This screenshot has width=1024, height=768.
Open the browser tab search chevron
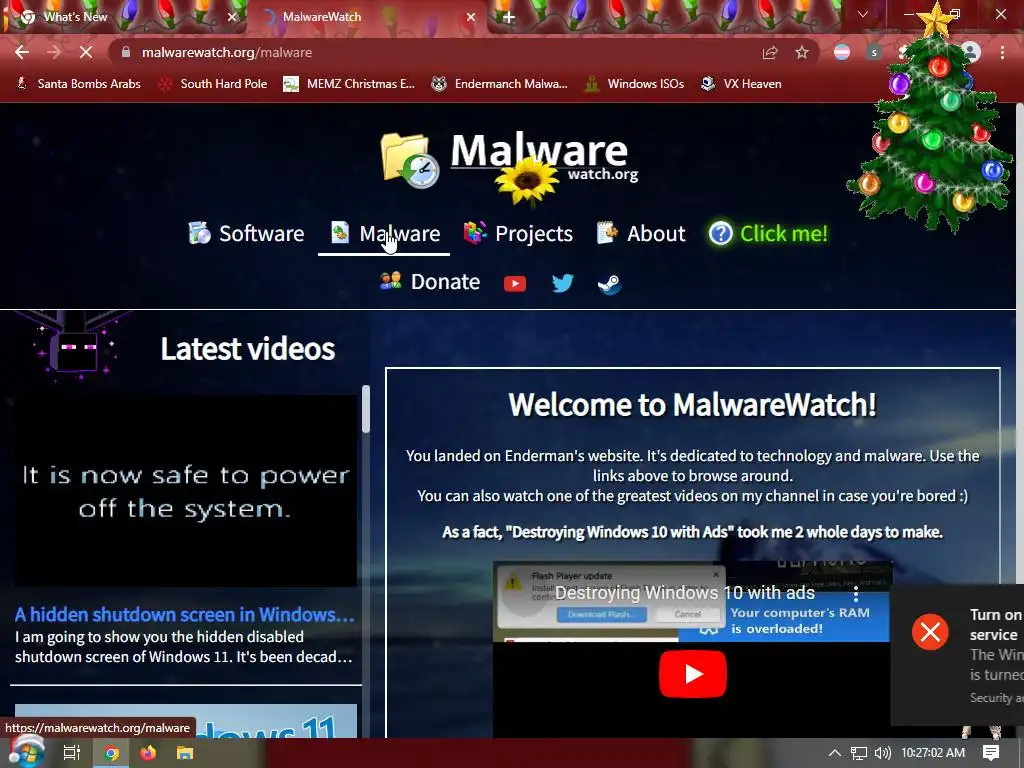click(863, 14)
